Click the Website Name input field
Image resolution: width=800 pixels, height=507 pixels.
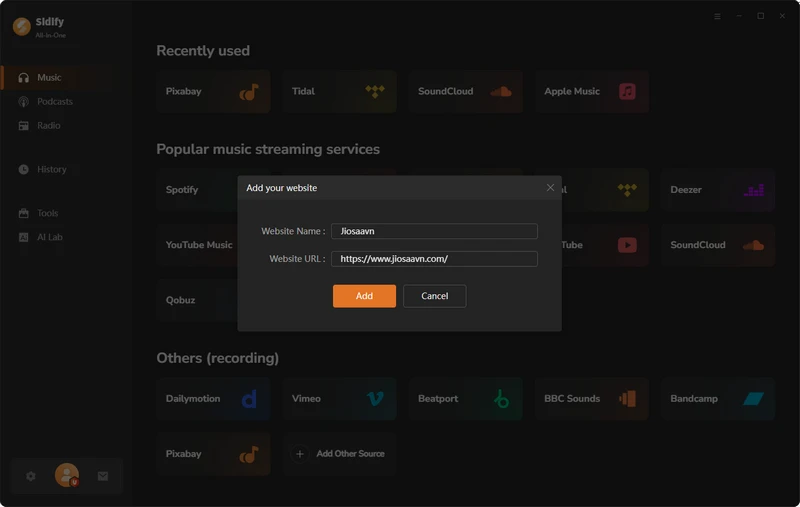[x=434, y=231]
